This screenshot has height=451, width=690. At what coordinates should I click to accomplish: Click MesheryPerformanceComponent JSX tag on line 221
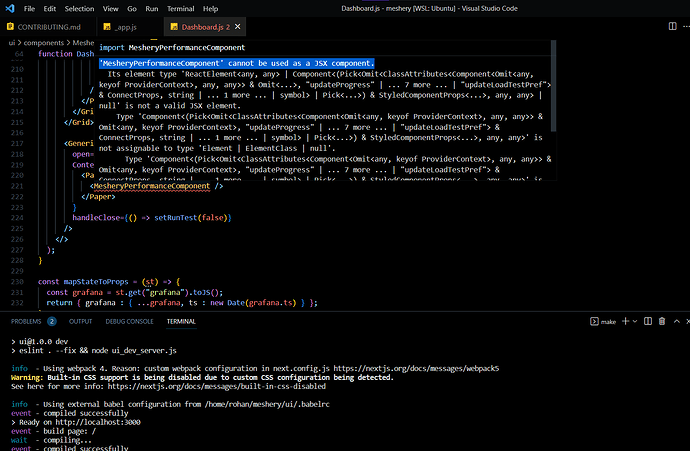point(152,186)
